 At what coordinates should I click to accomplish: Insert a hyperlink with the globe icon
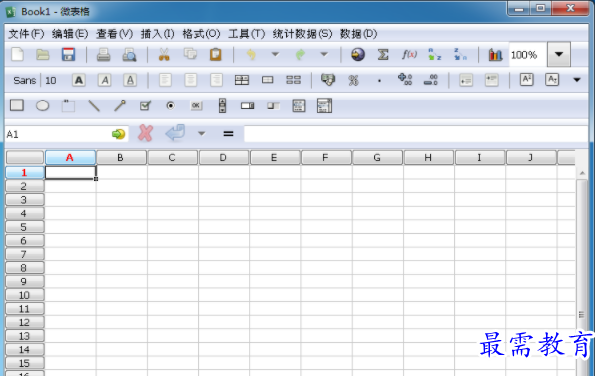tap(358, 54)
